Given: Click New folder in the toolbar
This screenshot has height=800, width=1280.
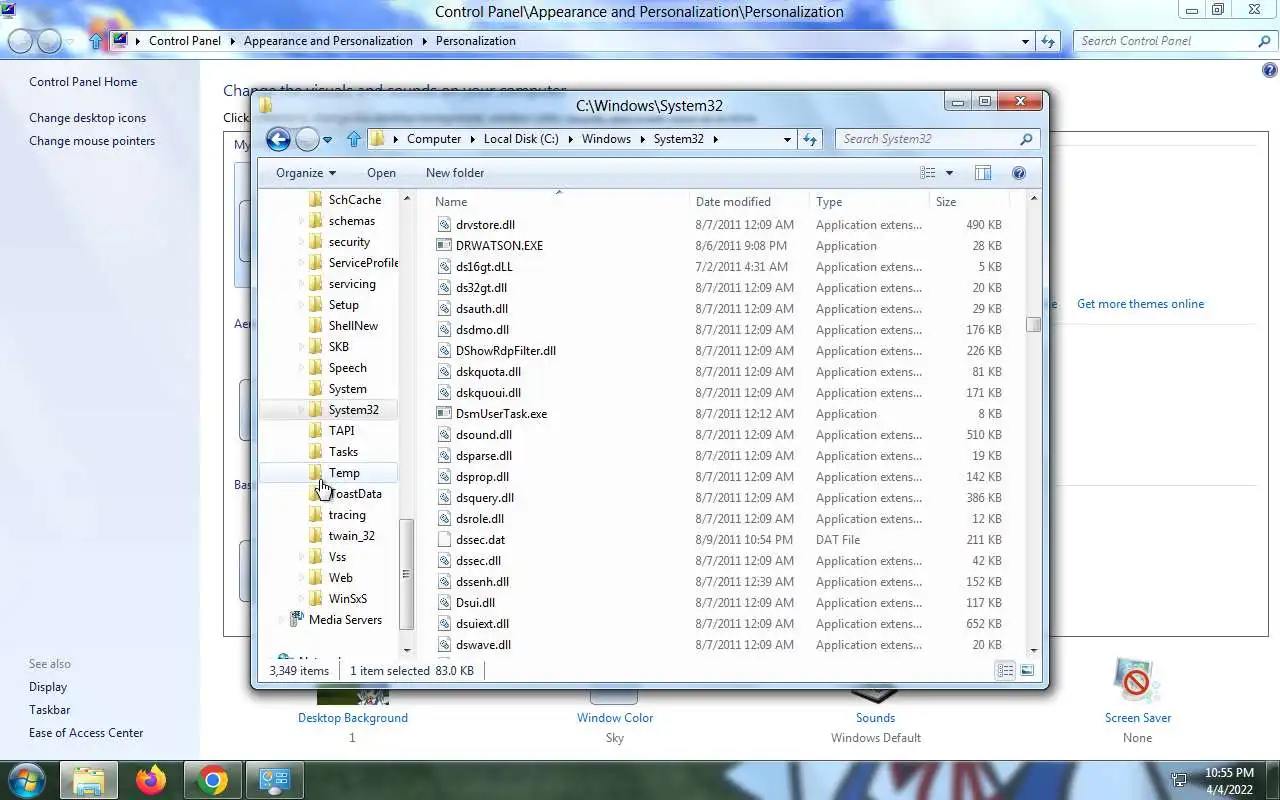Looking at the screenshot, I should coord(455,173).
